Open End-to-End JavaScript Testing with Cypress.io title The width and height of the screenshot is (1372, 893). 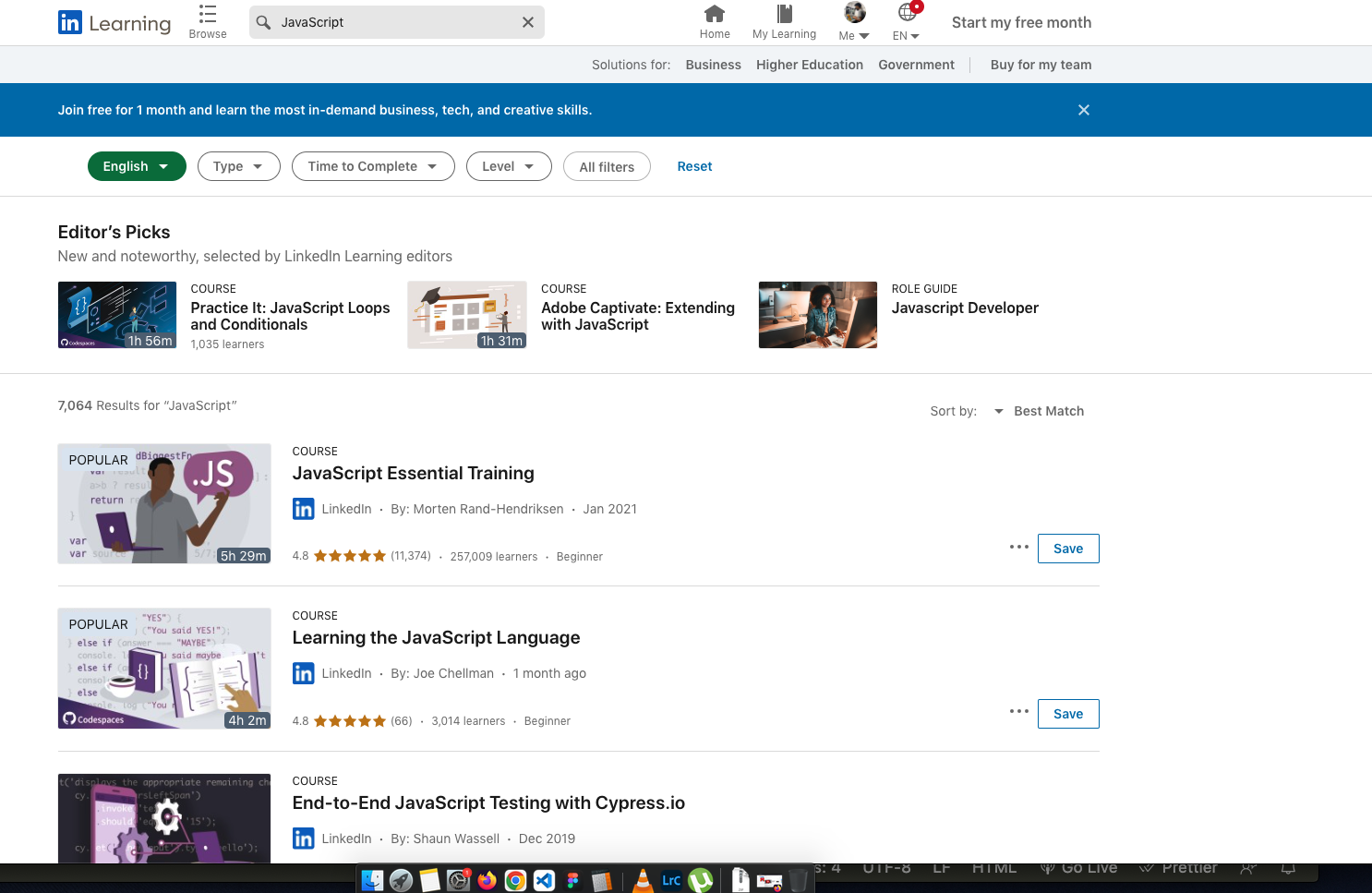[488, 802]
